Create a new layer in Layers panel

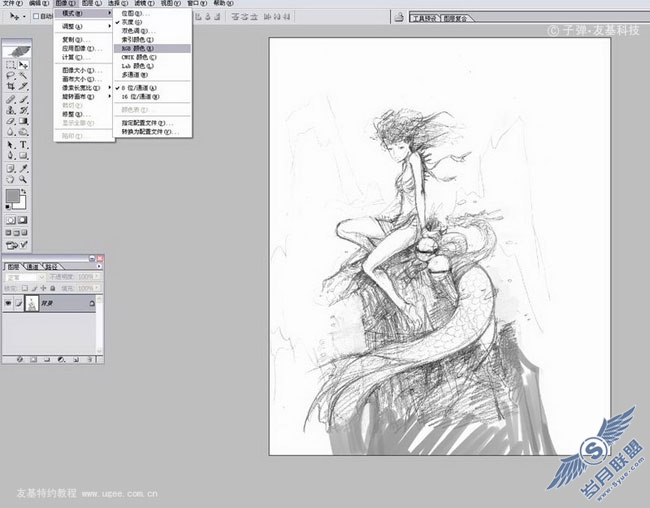coord(76,360)
